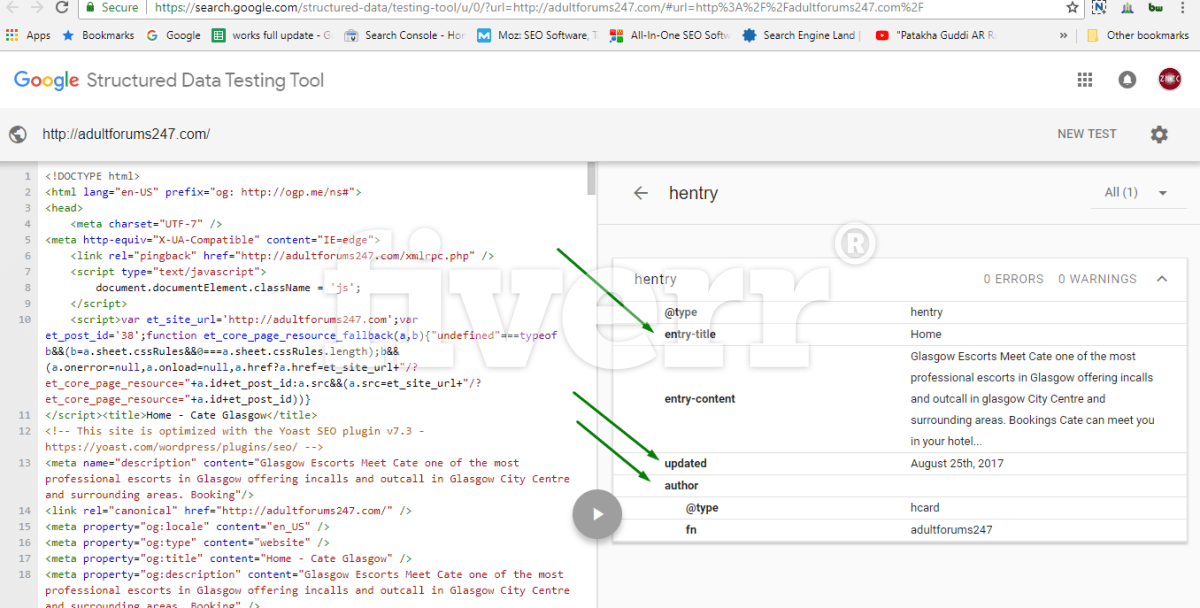The image size is (1200, 608).
Task: Collapse the hentry result card
Action: [x=1161, y=279]
